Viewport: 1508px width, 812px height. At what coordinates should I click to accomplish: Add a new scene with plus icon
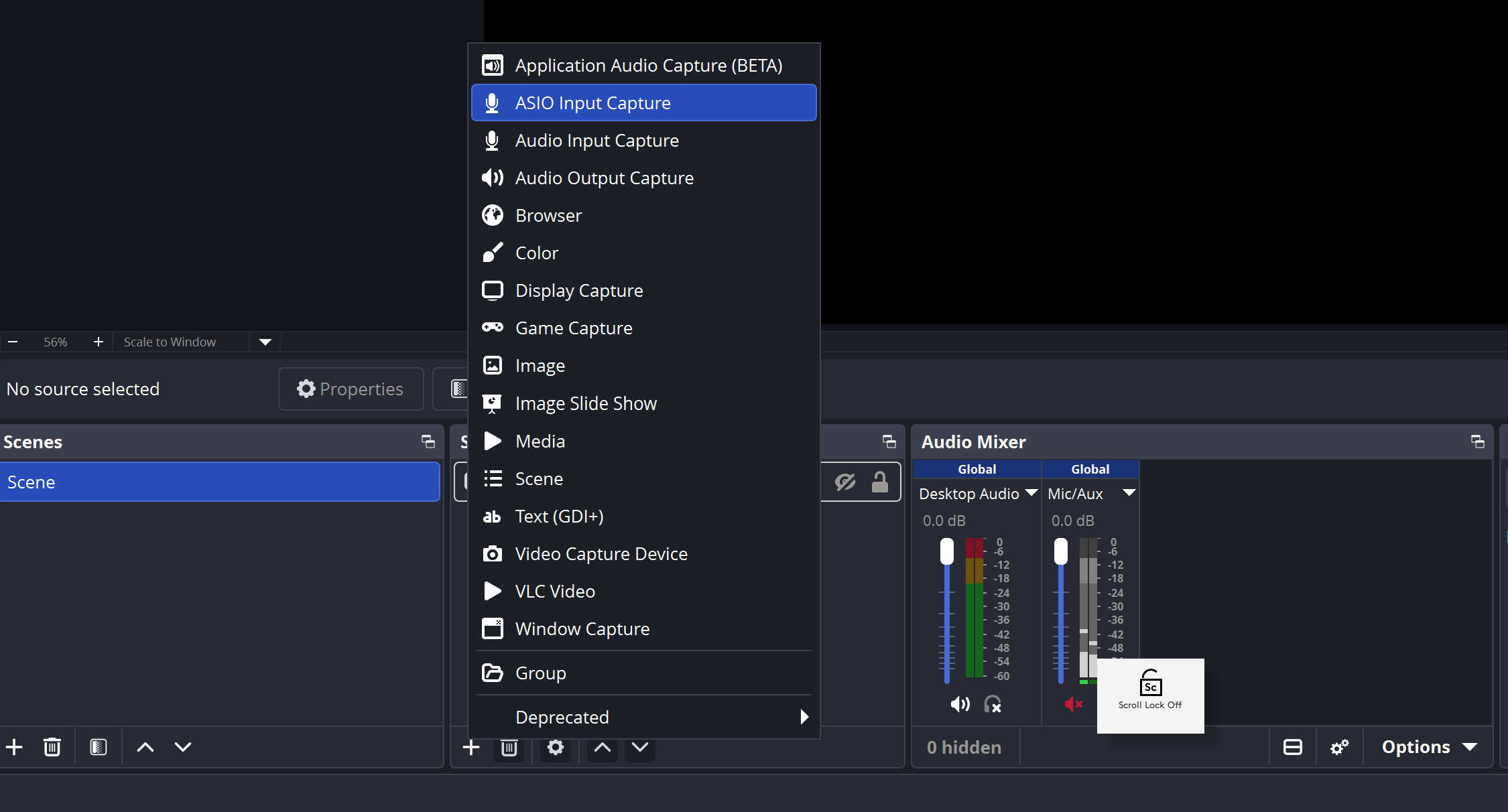pyautogui.click(x=14, y=747)
